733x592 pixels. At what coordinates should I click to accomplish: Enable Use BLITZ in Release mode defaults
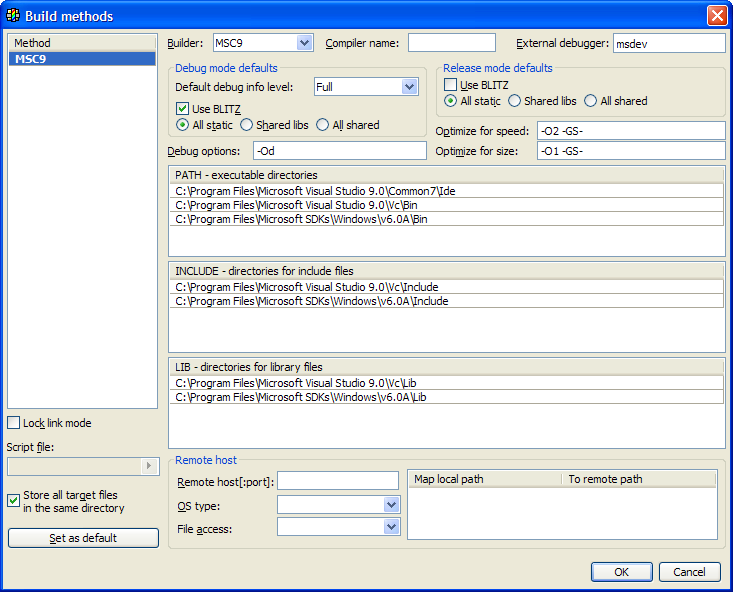pos(451,85)
